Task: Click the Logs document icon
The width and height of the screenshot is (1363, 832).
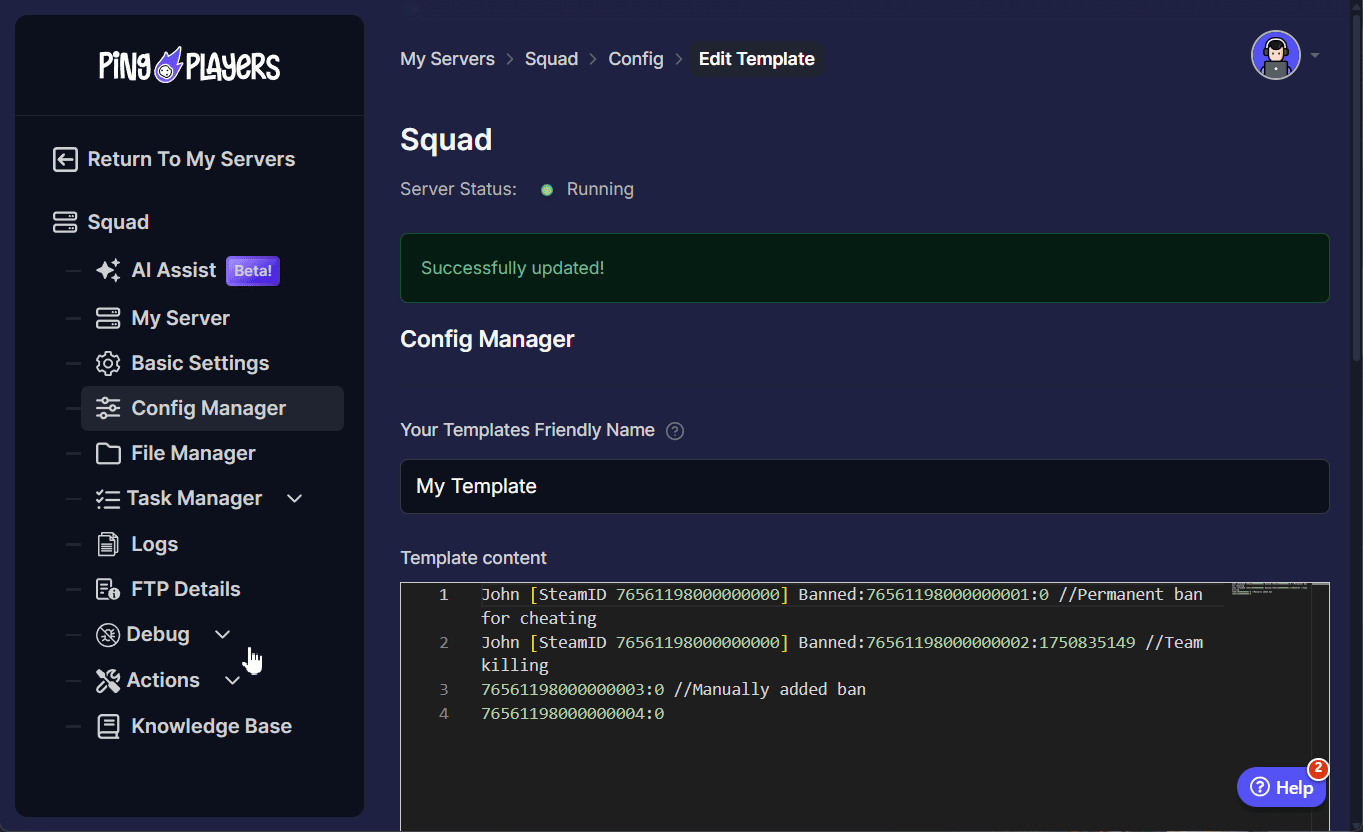Action: pos(108,544)
